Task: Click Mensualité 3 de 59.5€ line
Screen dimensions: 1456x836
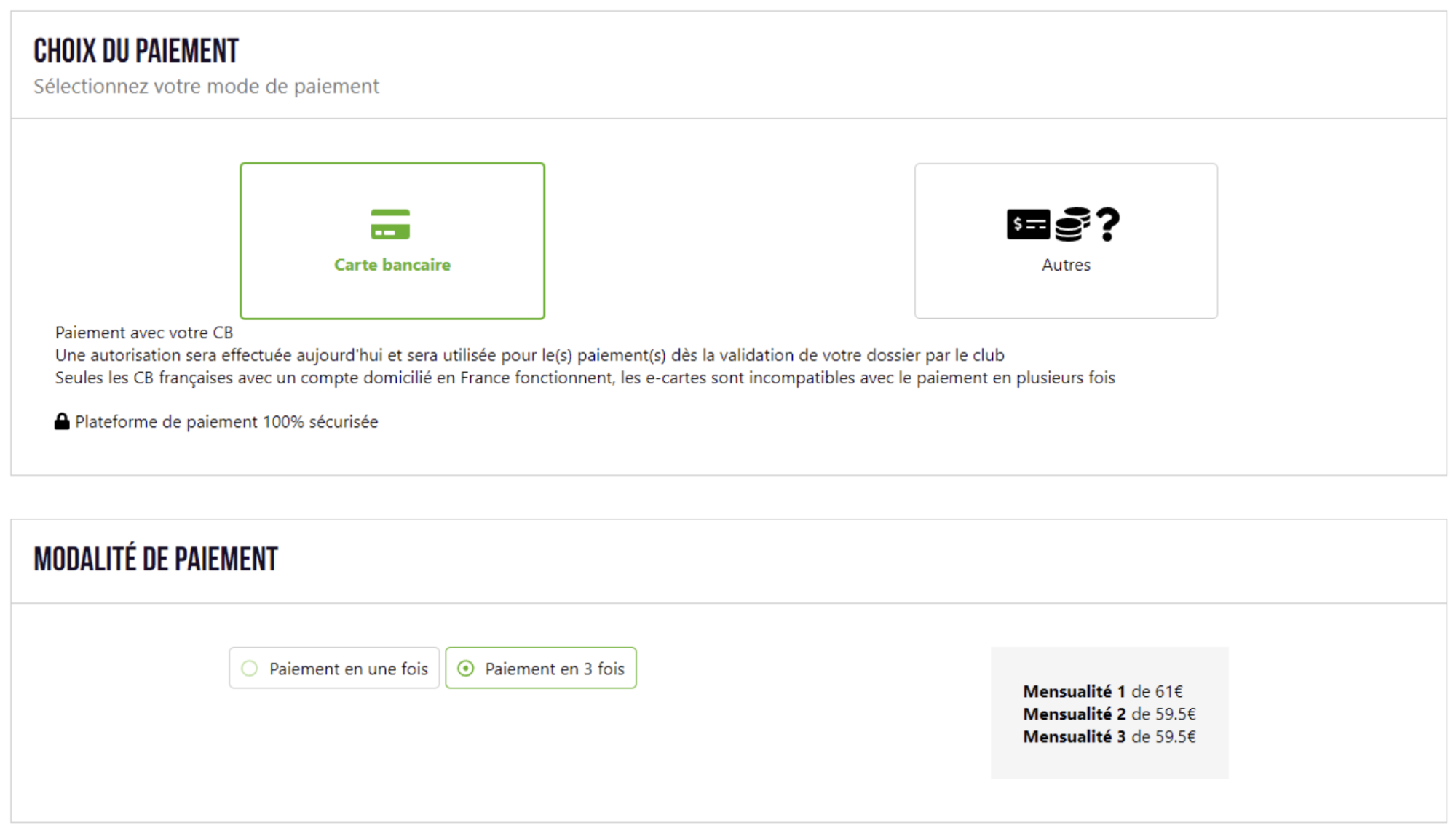Action: [1109, 736]
